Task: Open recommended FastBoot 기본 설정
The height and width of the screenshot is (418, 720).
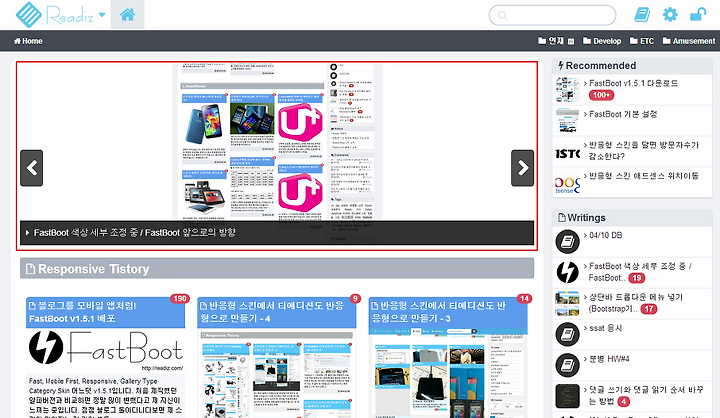Action: click(x=621, y=114)
